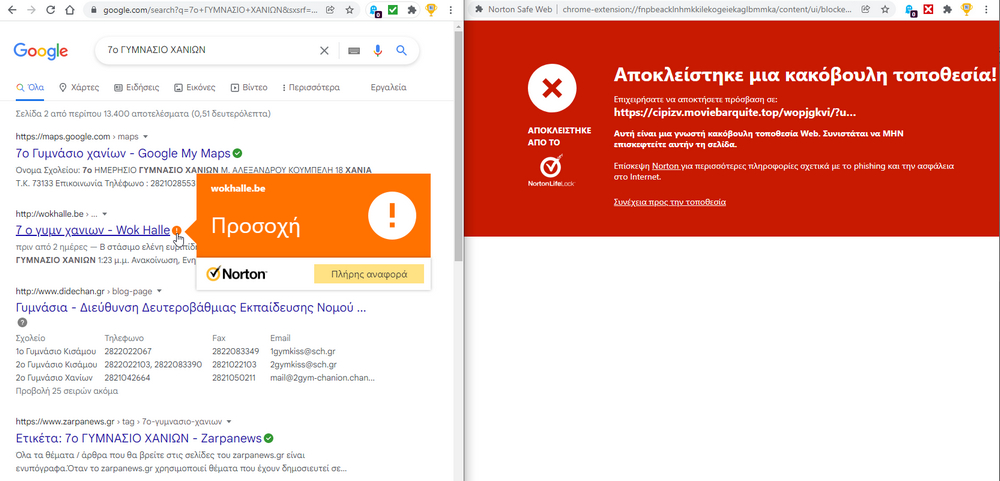Open the on-screen keyboard input tool
The image size is (1000, 481).
point(354,50)
